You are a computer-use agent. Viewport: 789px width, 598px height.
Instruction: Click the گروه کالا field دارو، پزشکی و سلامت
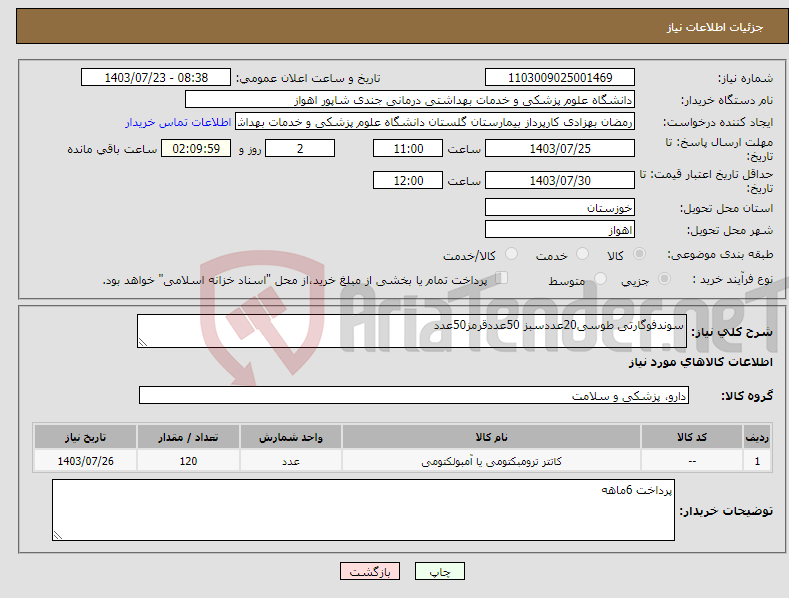[x=414, y=396]
